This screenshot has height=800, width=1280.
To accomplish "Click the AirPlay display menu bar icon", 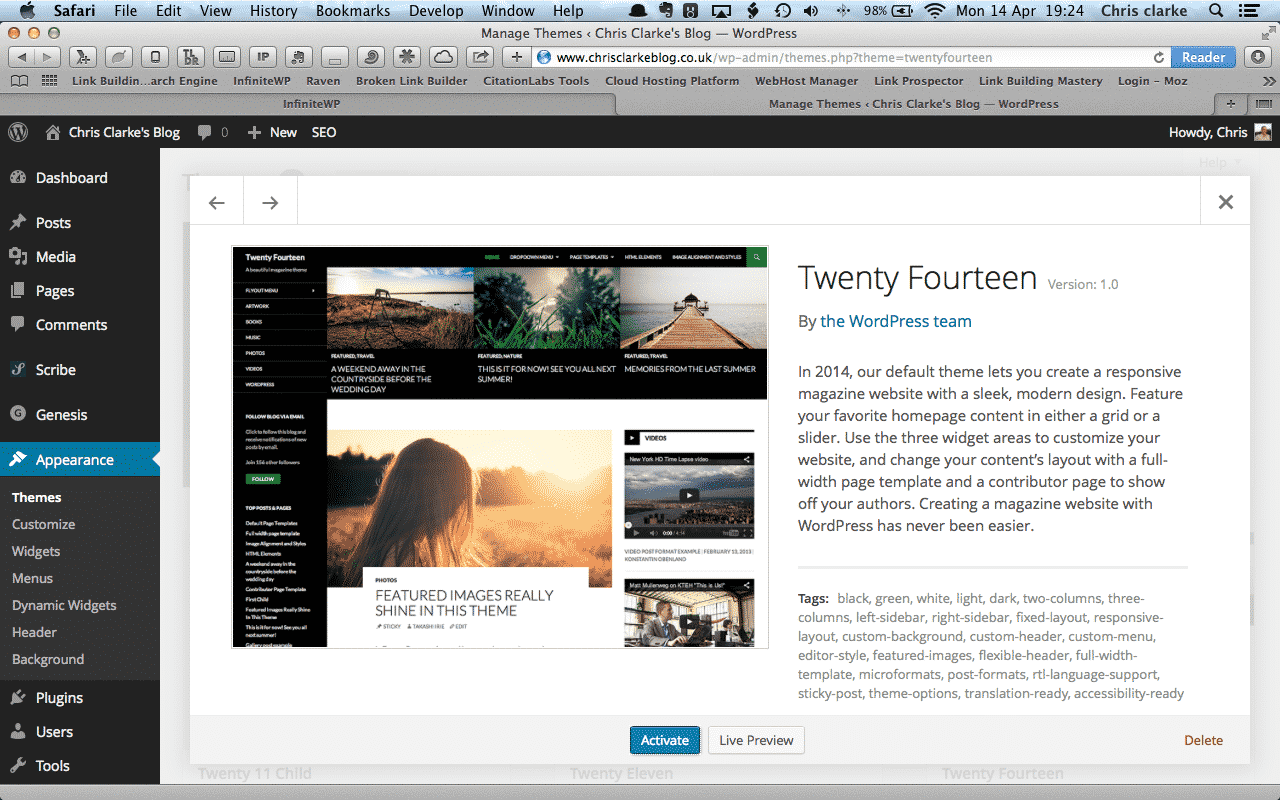I will coord(720,11).
